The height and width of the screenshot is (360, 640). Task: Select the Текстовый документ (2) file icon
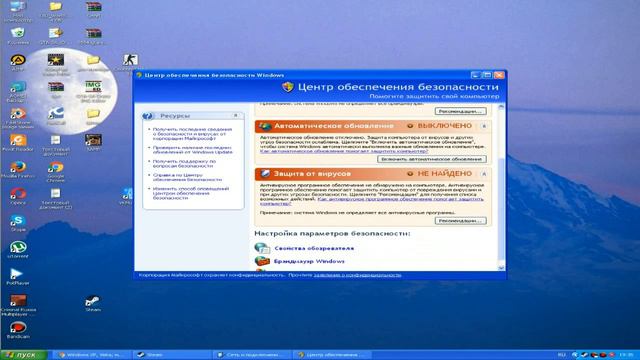(56, 194)
